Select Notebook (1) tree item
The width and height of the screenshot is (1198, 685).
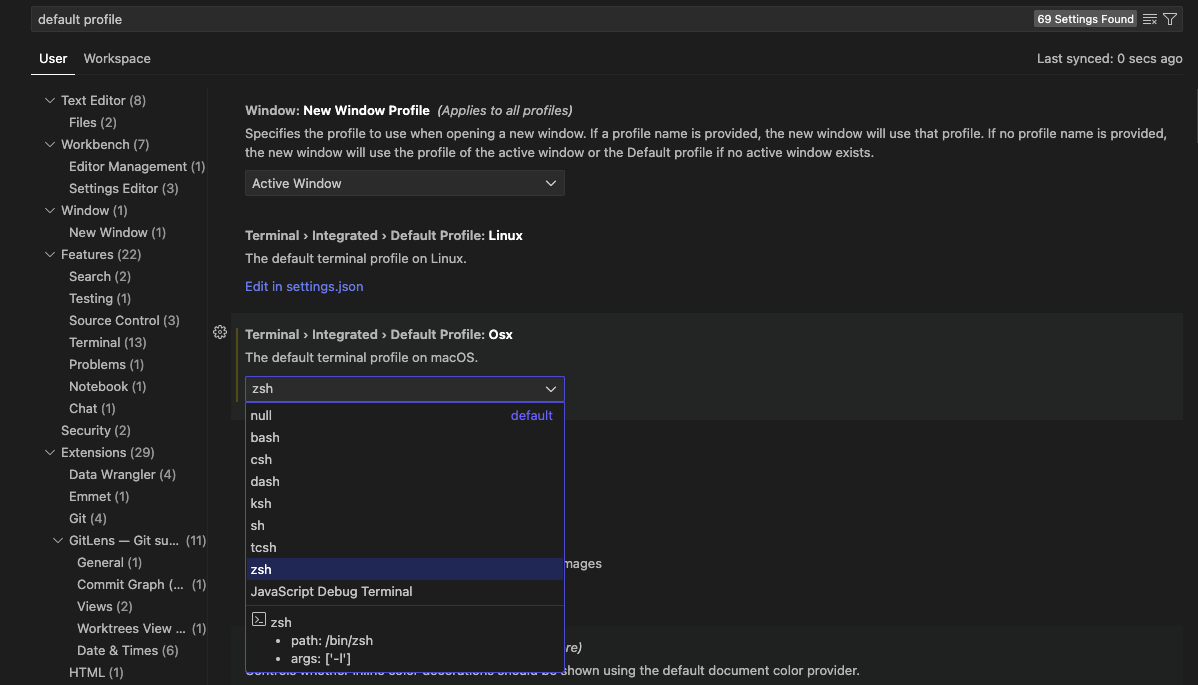point(107,386)
